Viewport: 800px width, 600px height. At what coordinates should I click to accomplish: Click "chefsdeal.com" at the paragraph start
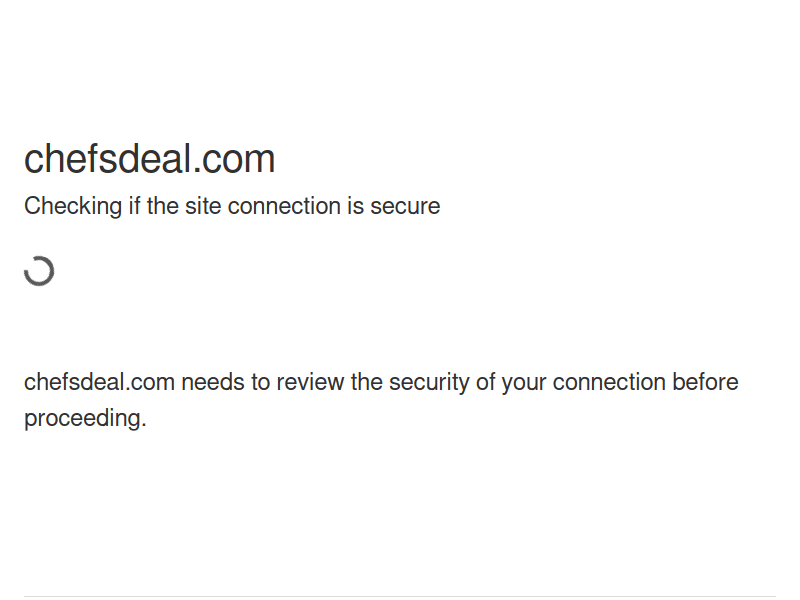tap(99, 382)
